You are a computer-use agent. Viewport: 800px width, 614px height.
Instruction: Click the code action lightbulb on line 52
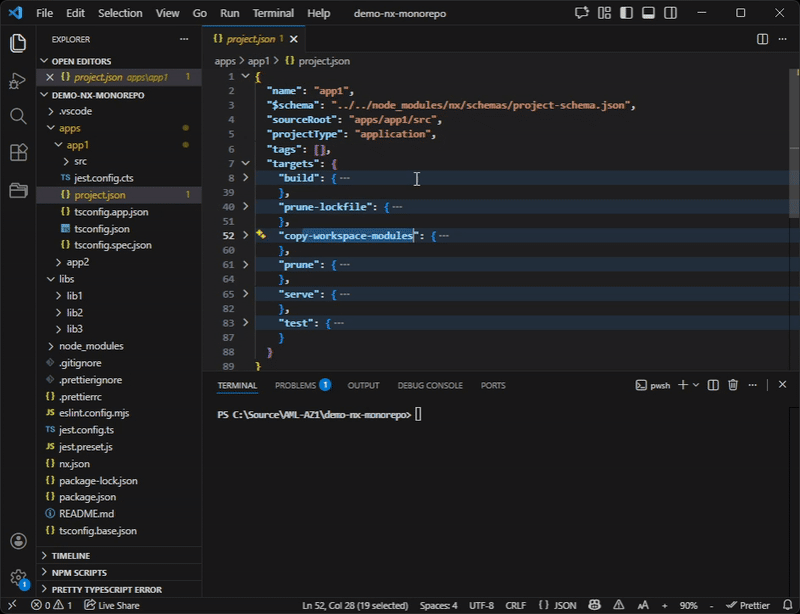click(x=261, y=234)
